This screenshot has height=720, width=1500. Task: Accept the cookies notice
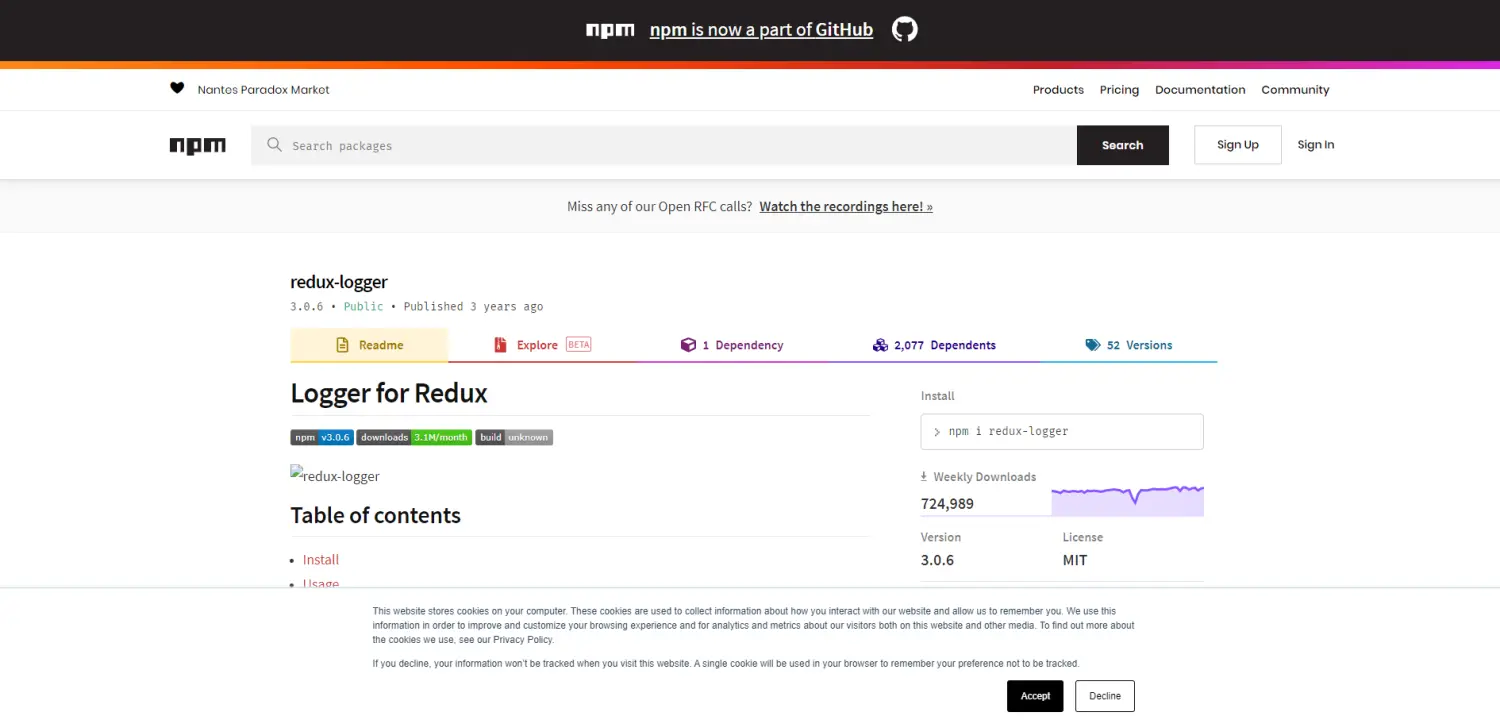[1035, 696]
